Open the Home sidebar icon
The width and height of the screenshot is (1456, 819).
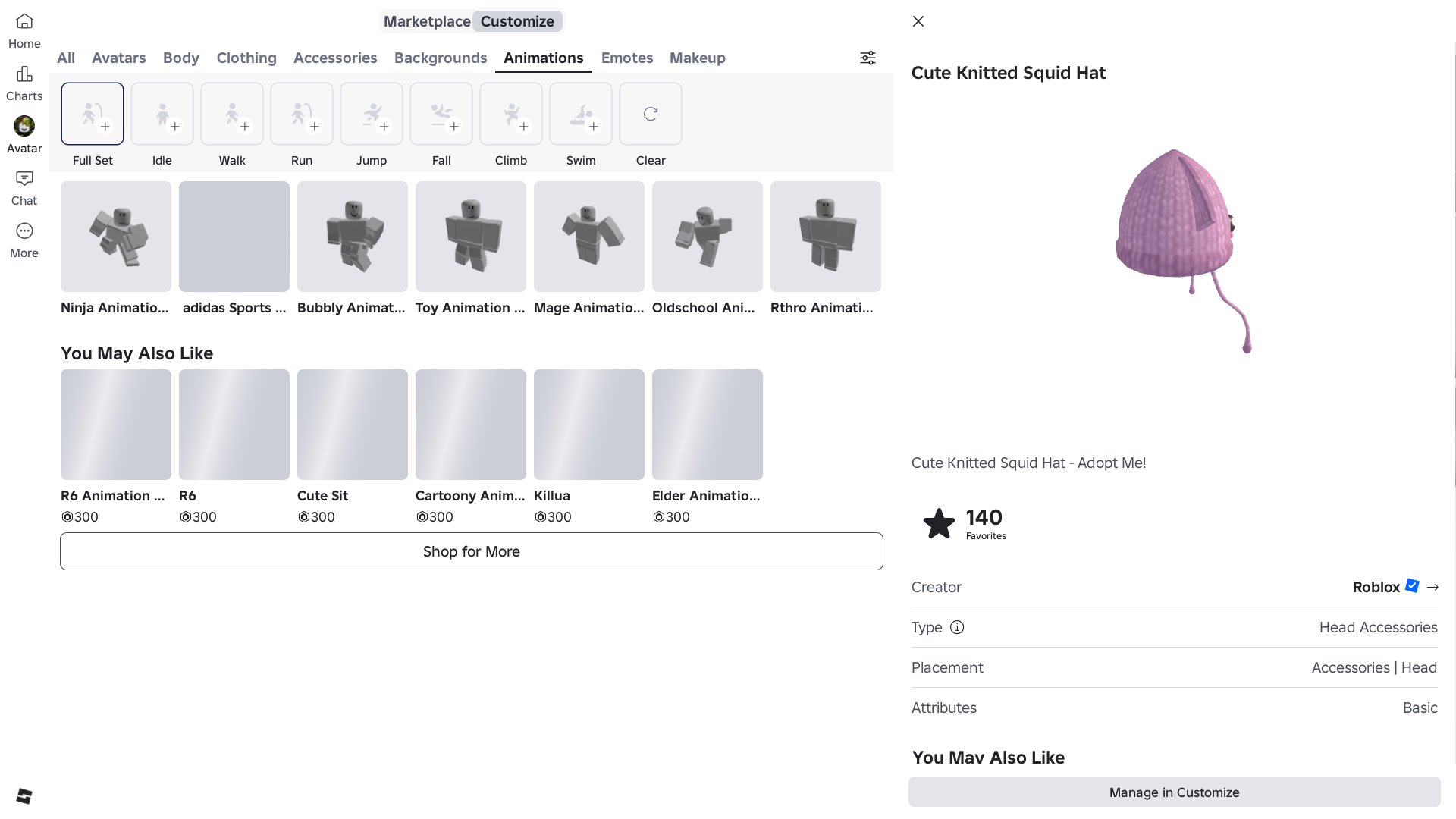click(24, 21)
